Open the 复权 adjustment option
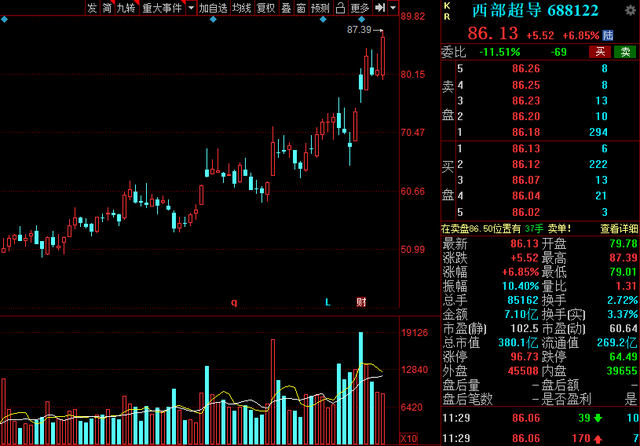The width and height of the screenshot is (640, 446). click(266, 8)
